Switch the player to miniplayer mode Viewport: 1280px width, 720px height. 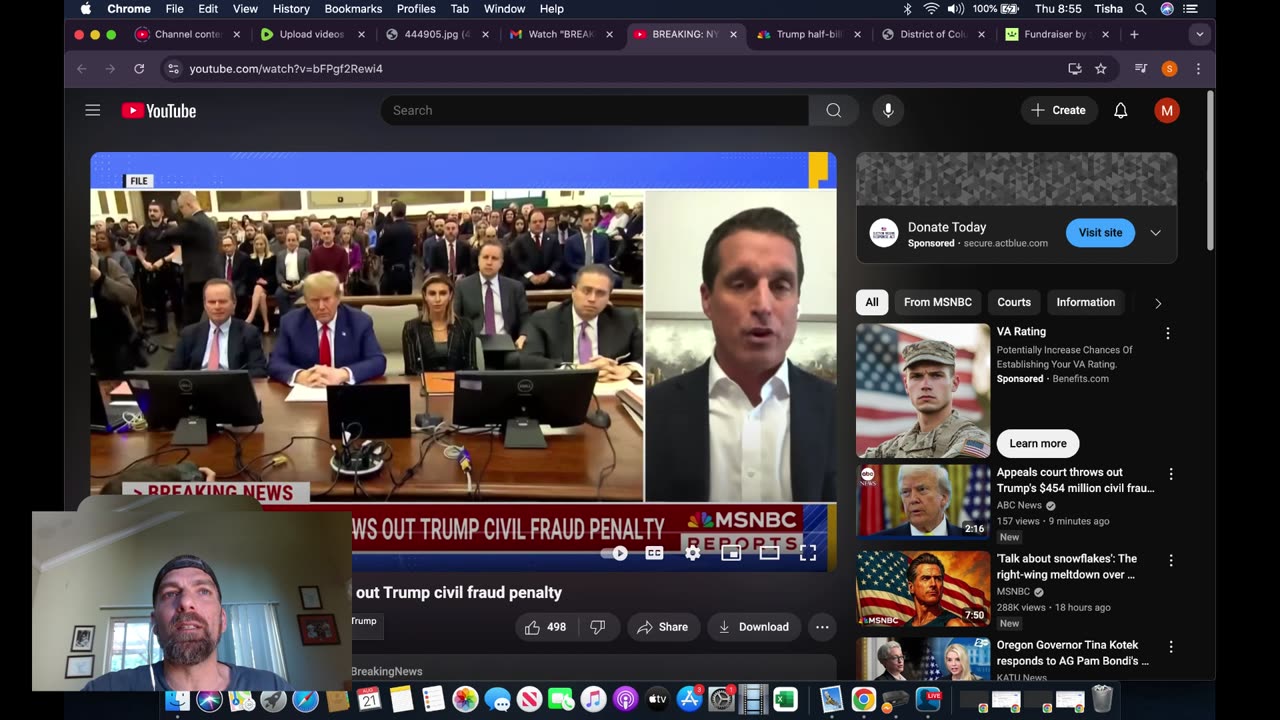[731, 553]
